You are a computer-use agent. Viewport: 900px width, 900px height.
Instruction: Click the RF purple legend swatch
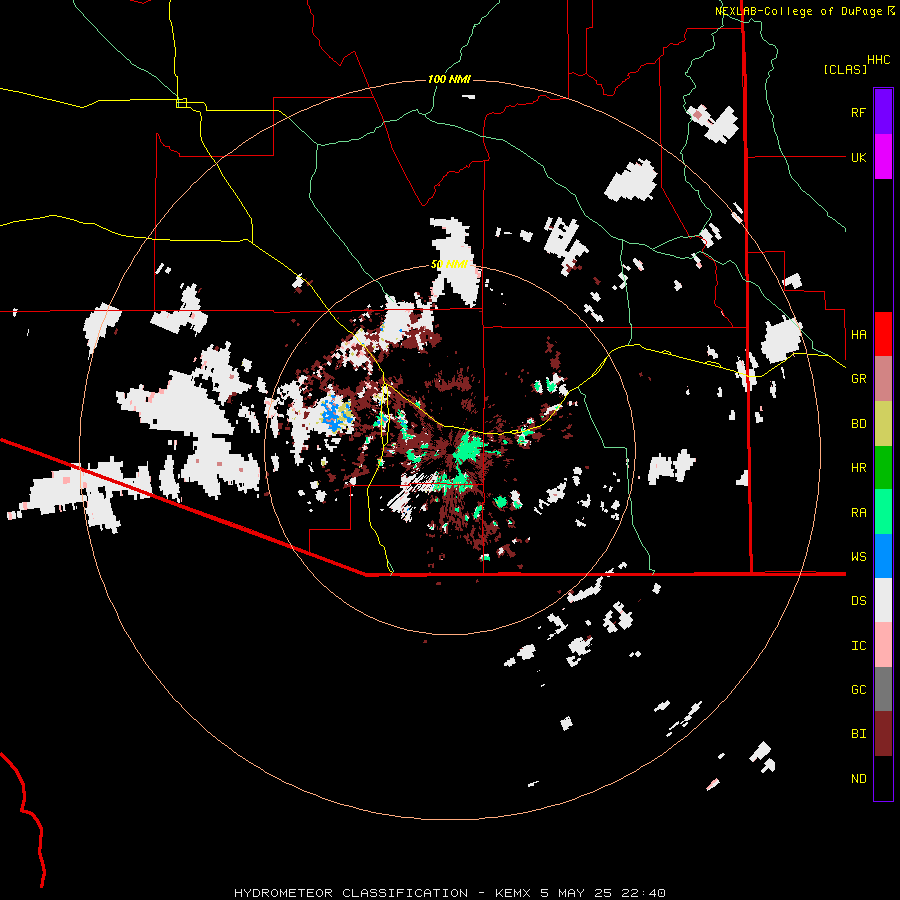coord(883,112)
